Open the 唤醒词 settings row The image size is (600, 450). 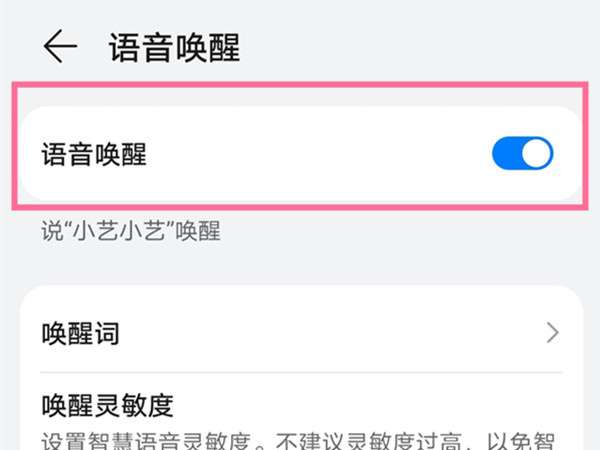[x=300, y=333]
